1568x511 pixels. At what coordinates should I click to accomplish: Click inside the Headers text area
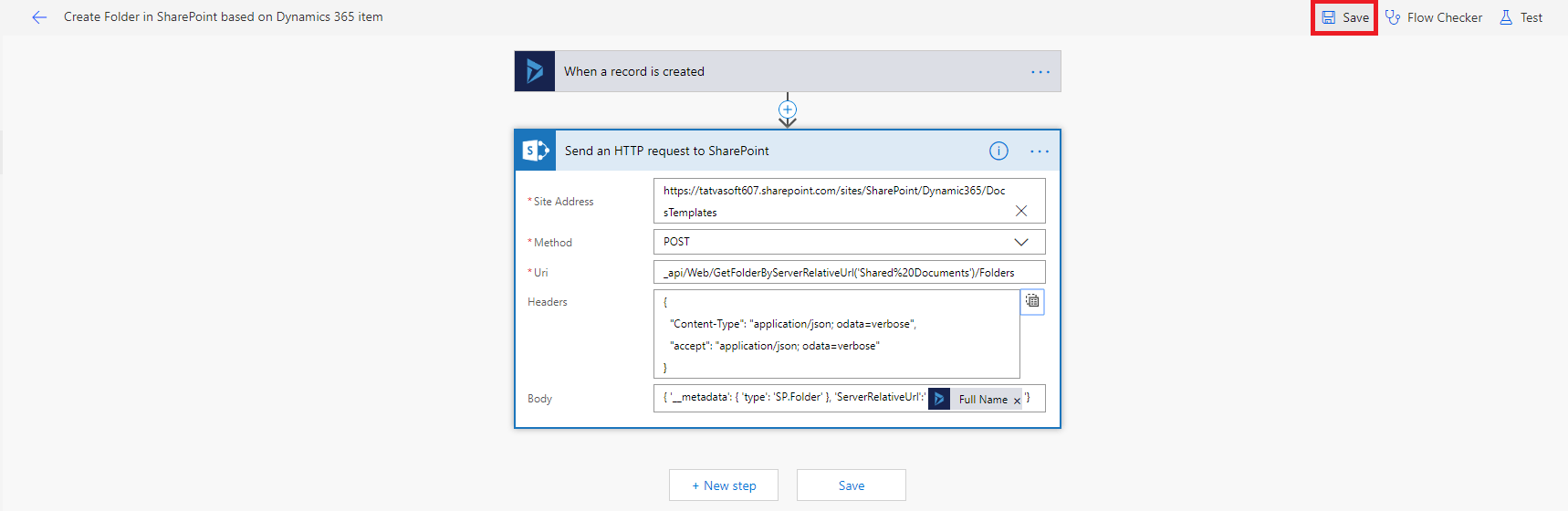837,334
